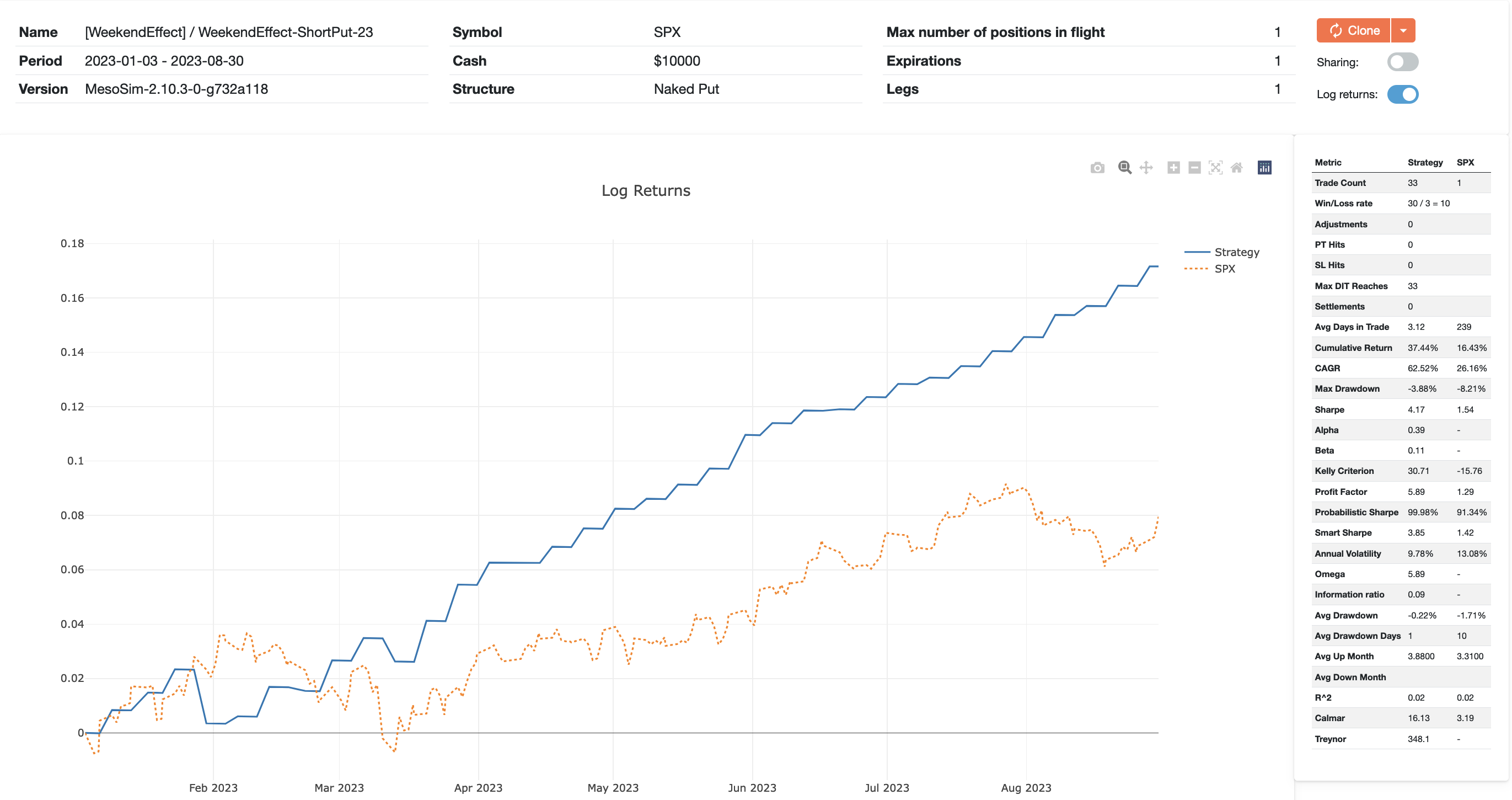
Task: Disable the Log returns toggle
Action: pyautogui.click(x=1403, y=94)
